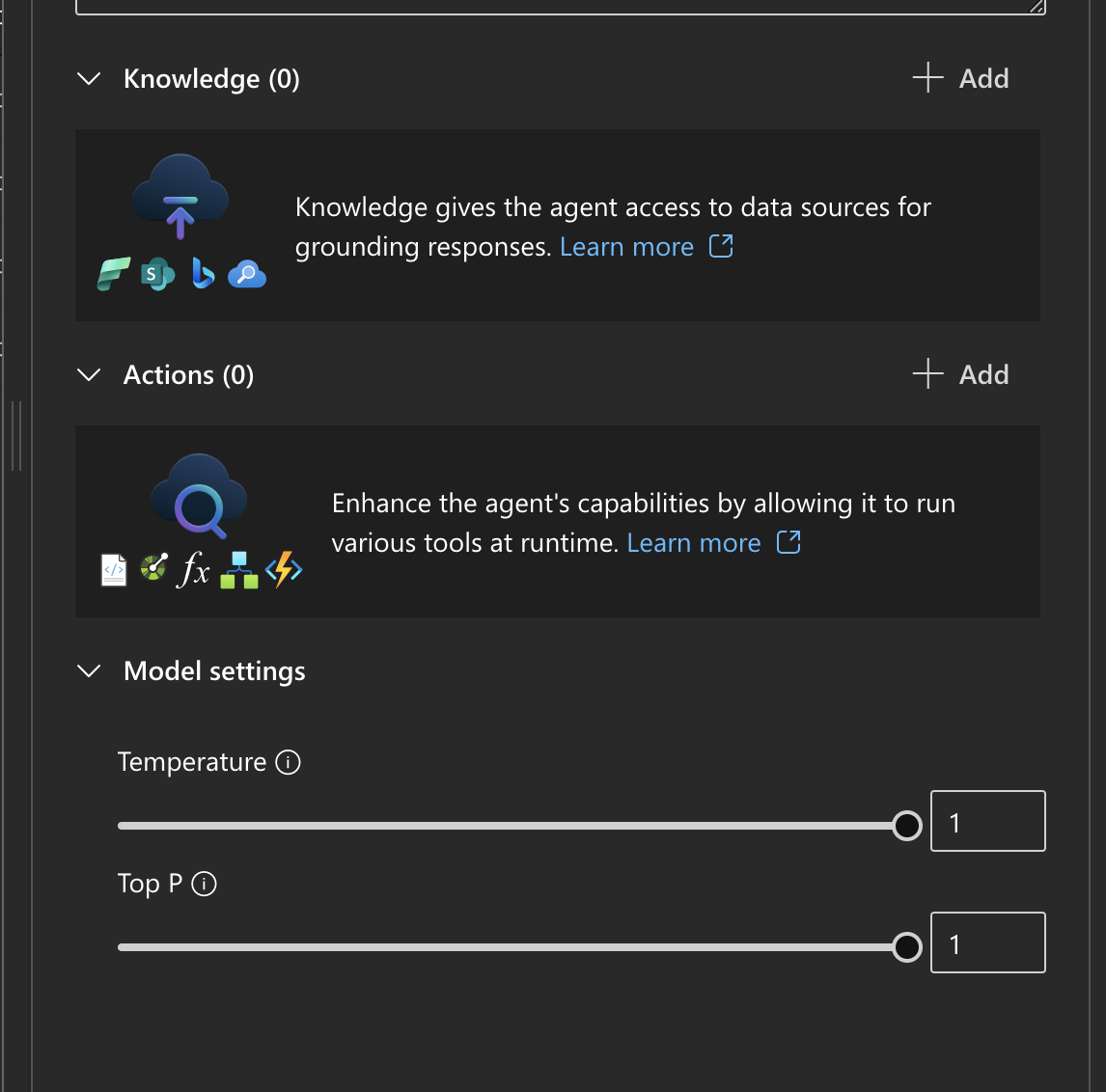Click the Temperature slider handle

pos(906,826)
